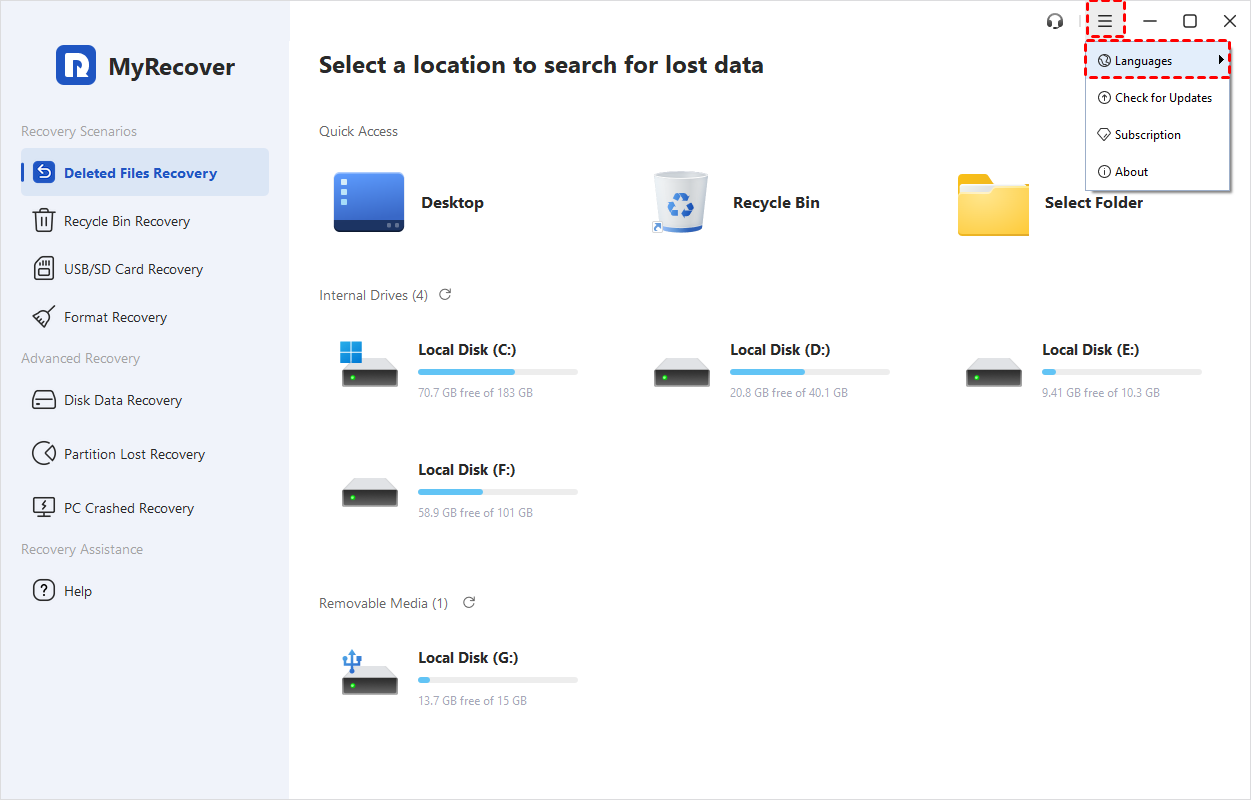Go to Format Recovery scenario
This screenshot has width=1251, height=800.
[x=115, y=317]
